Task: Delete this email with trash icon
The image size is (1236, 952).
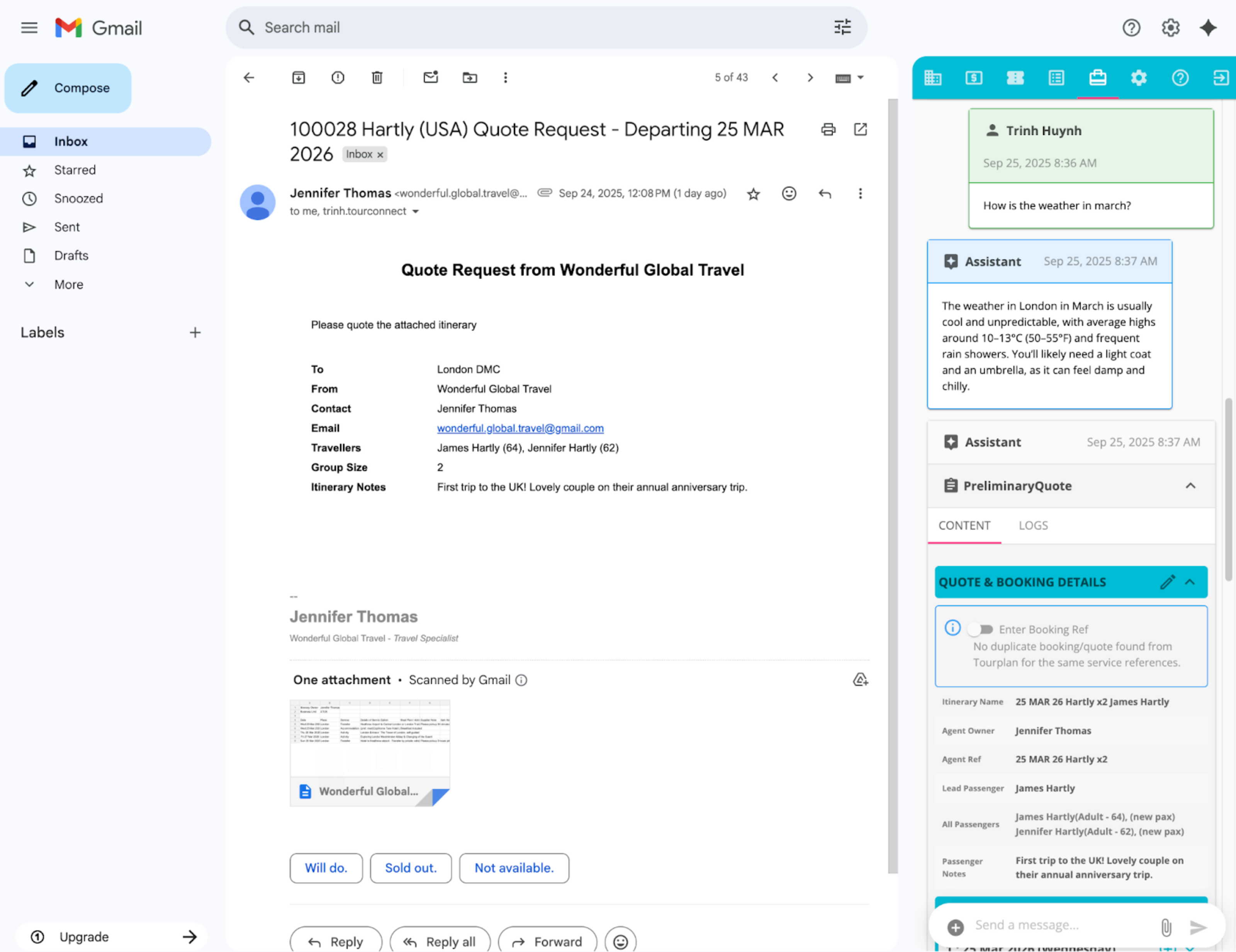Action: point(377,78)
